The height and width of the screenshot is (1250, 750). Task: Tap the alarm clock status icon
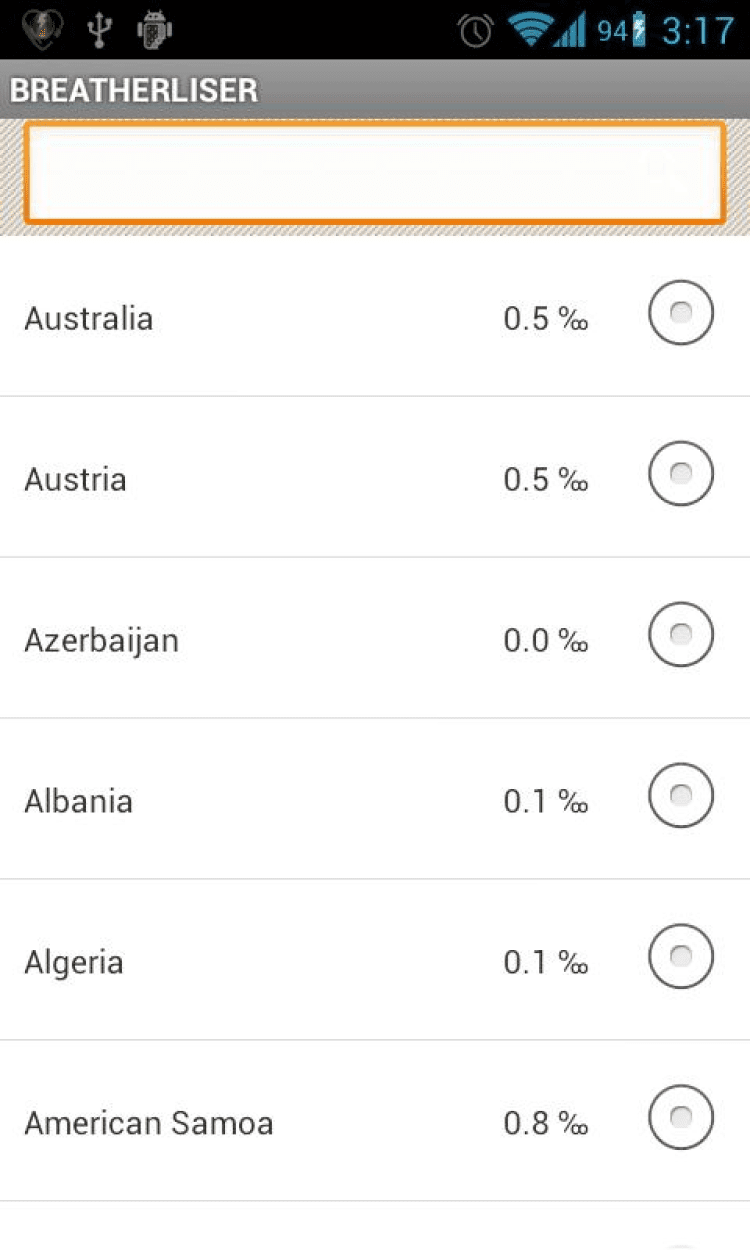pyautogui.click(x=475, y=31)
